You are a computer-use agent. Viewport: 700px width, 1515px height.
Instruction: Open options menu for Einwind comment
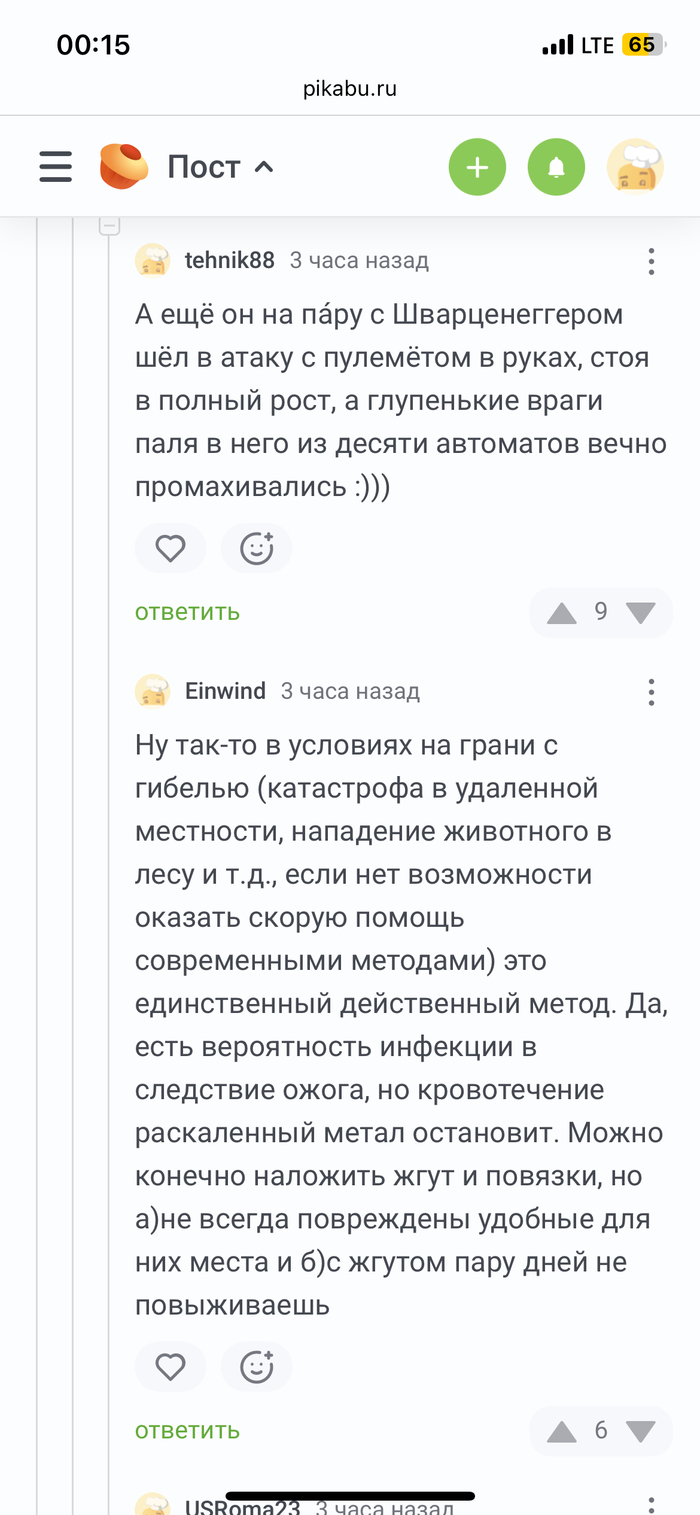pos(651,692)
